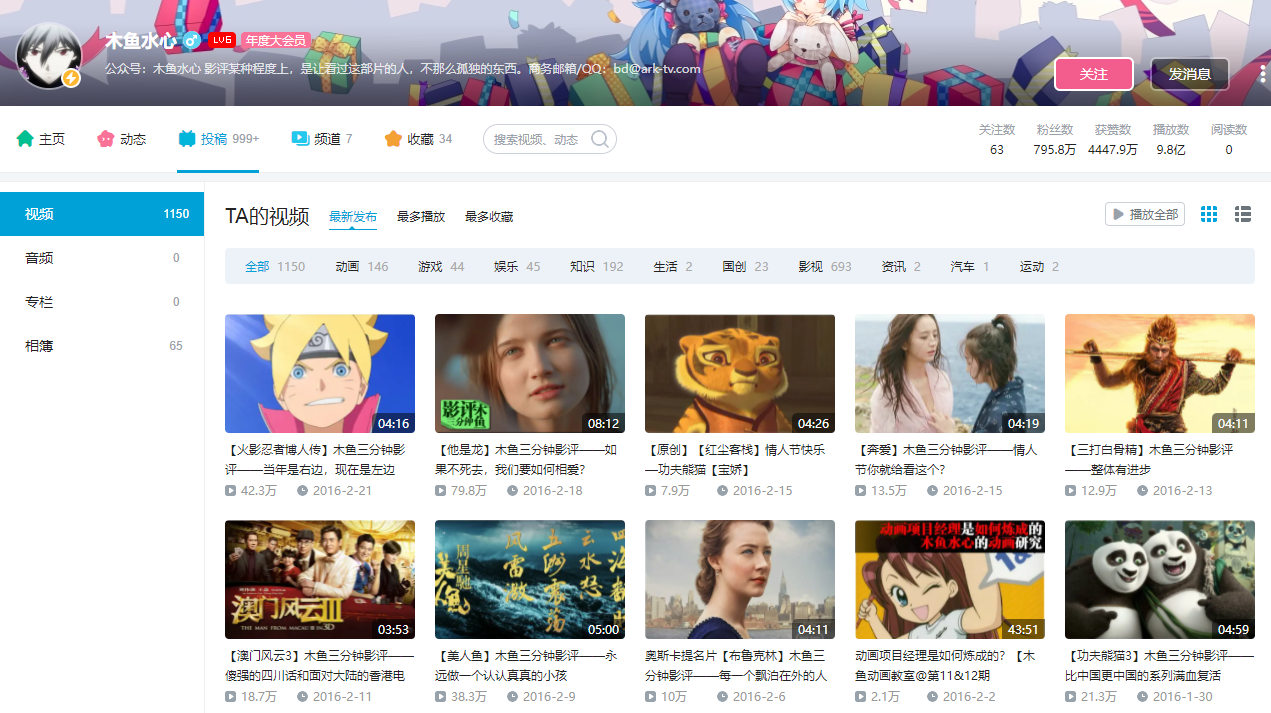Select the blue 投稿 icon
1271x713 pixels.
tap(187, 139)
